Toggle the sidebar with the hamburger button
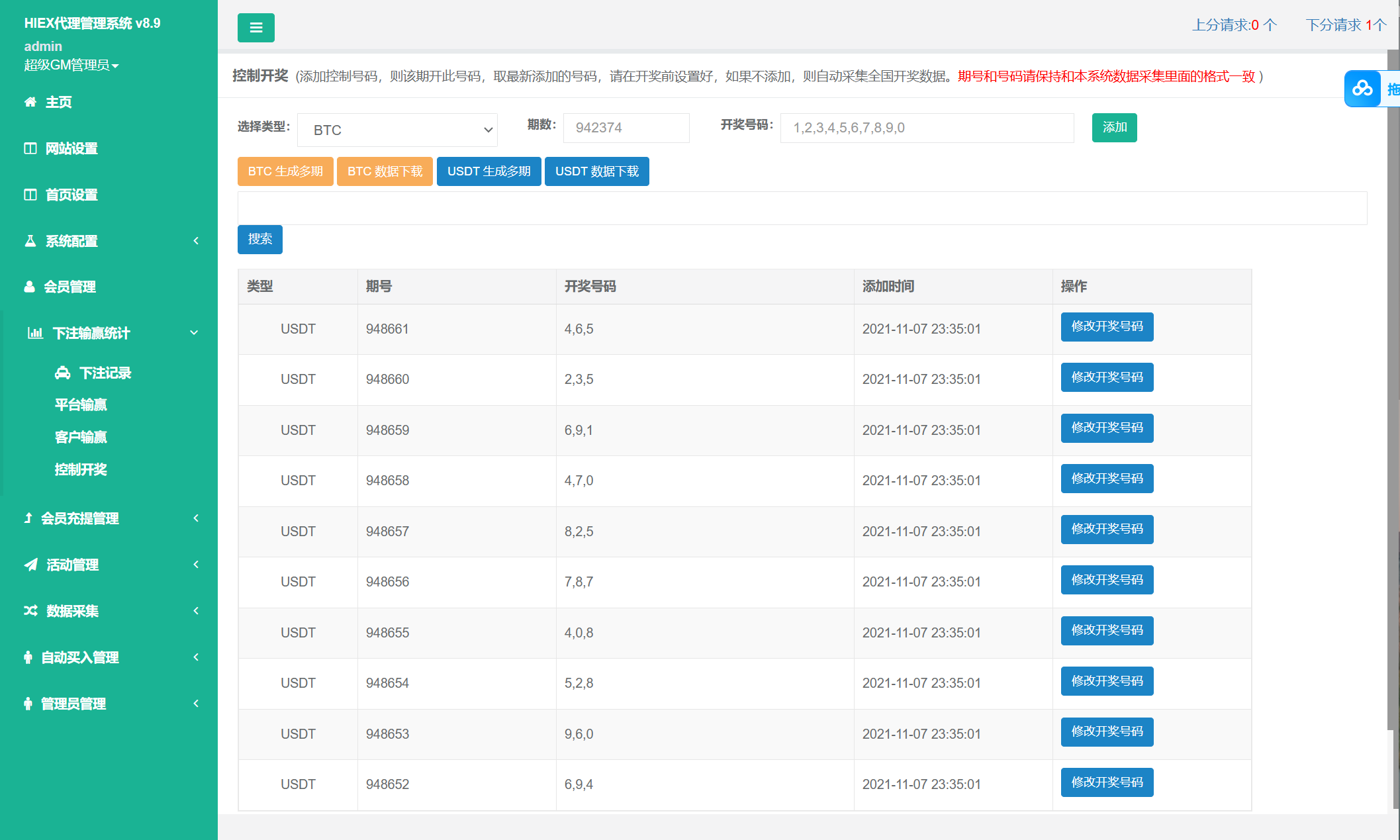1400x840 pixels. (x=256, y=28)
